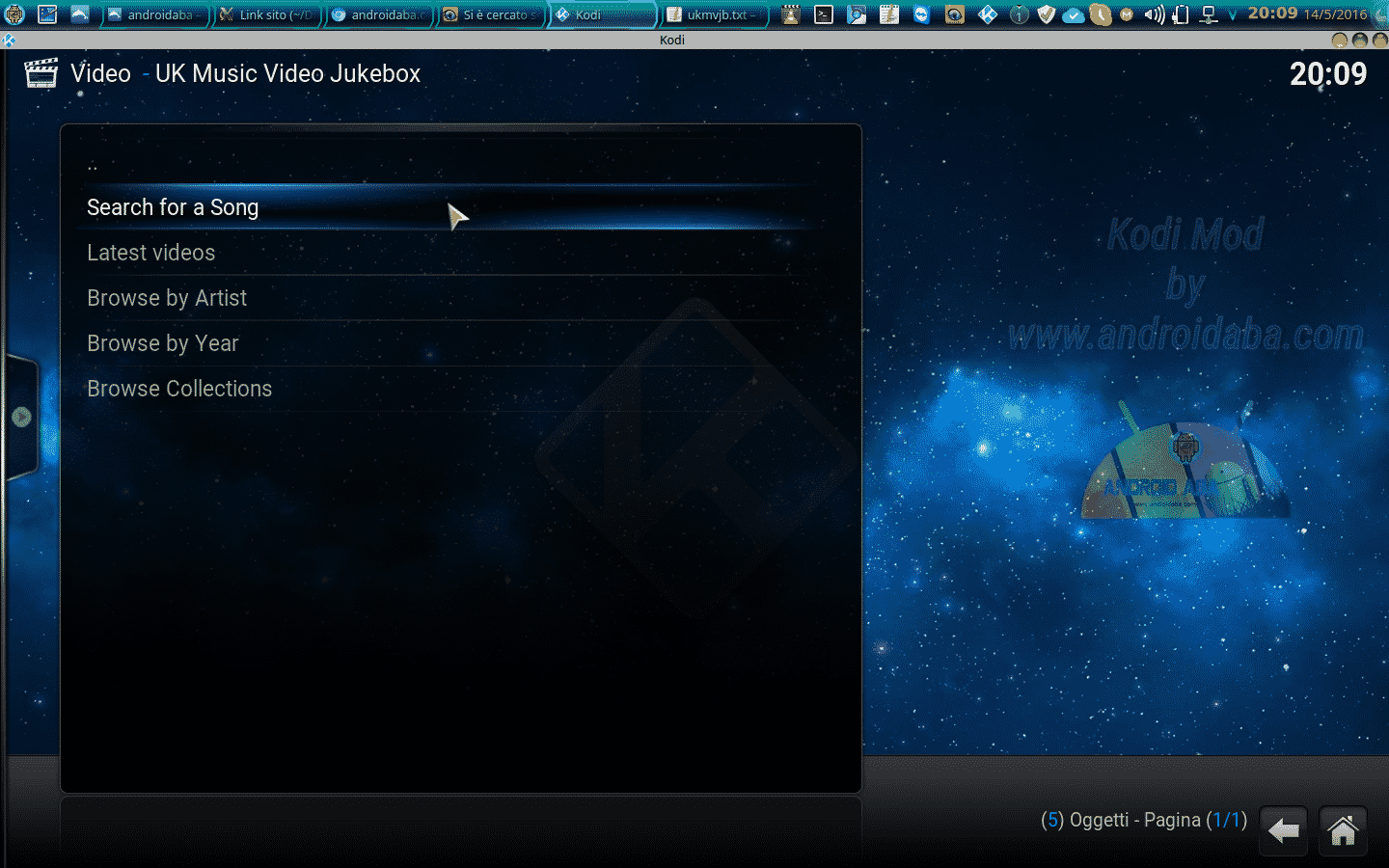The width and height of the screenshot is (1389, 868).
Task: Open the text editor notepad icon
Action: (x=889, y=14)
